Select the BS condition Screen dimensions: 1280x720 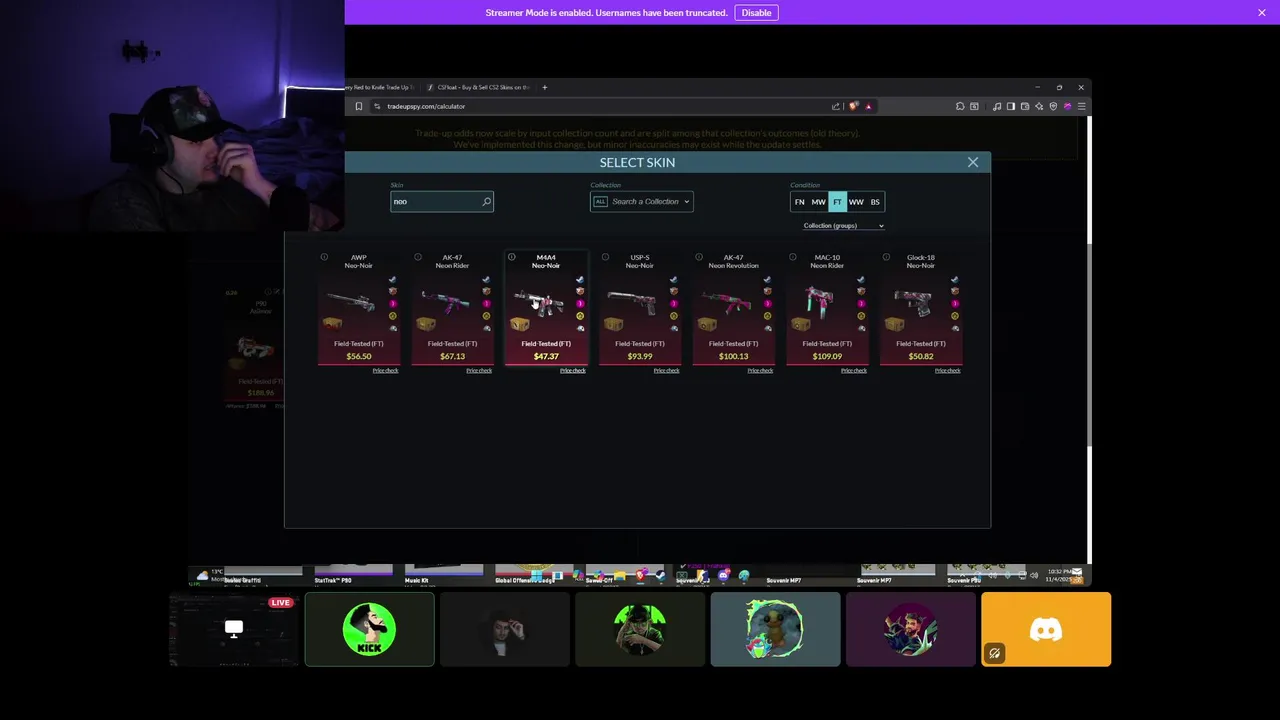(875, 202)
